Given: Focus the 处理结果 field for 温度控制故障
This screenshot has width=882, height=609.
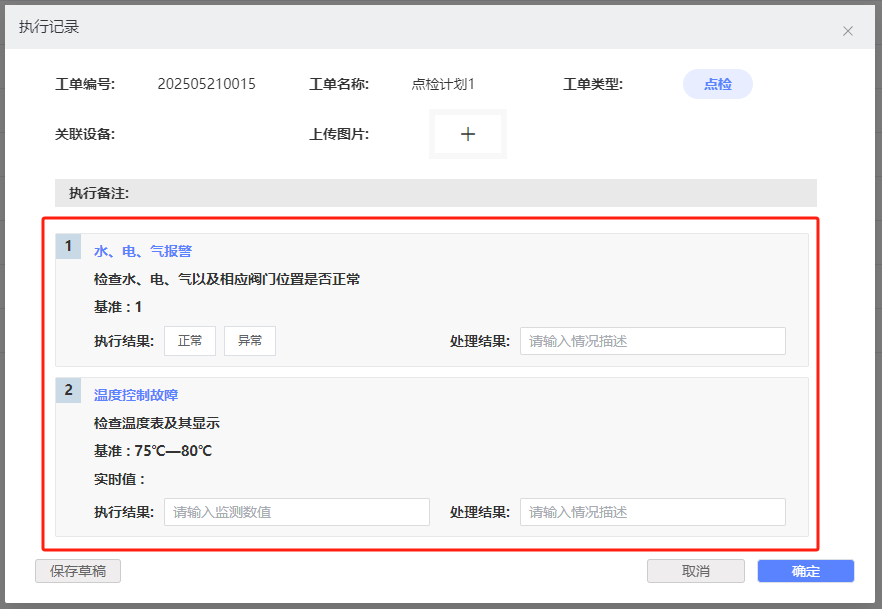Looking at the screenshot, I should coord(652,512).
